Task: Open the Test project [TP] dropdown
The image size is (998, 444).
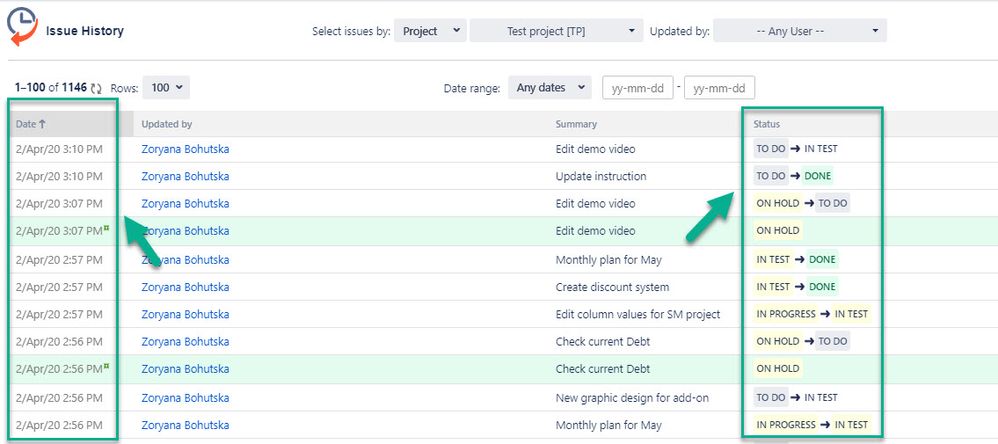Action: pos(556,31)
